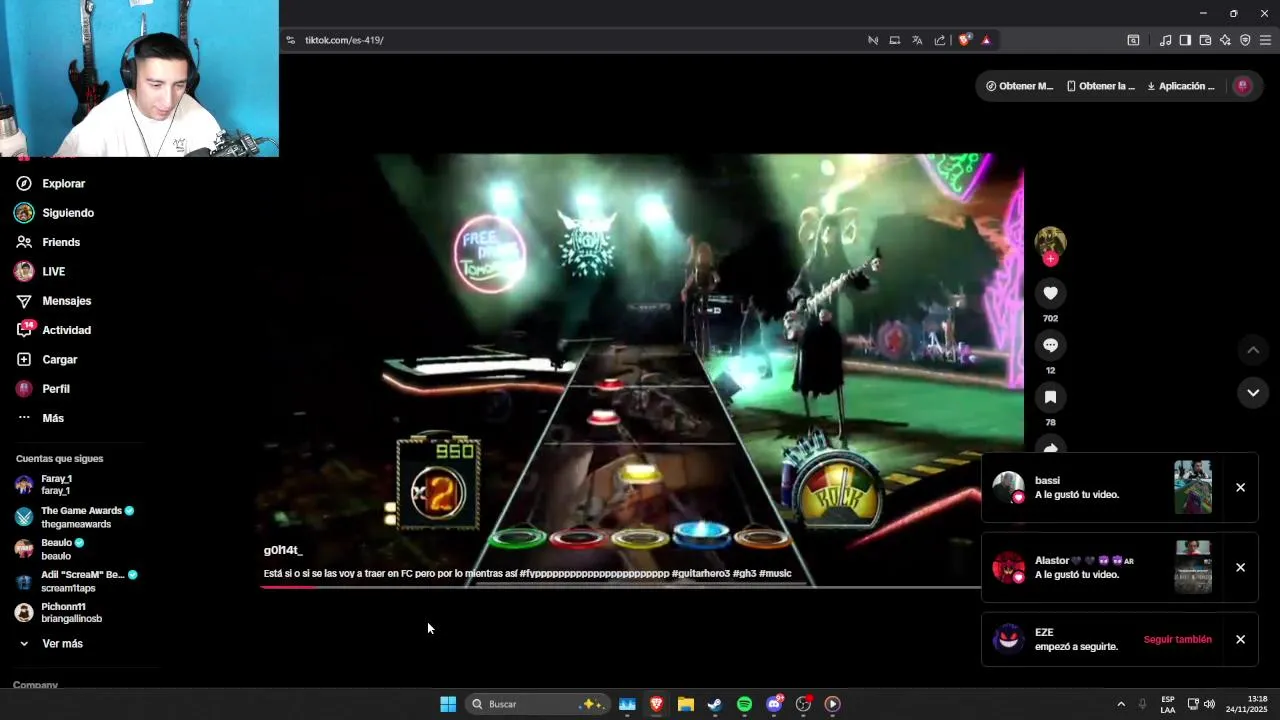The width and height of the screenshot is (1280, 720).
Task: Dismiss the bassi like notification
Action: point(1240,488)
